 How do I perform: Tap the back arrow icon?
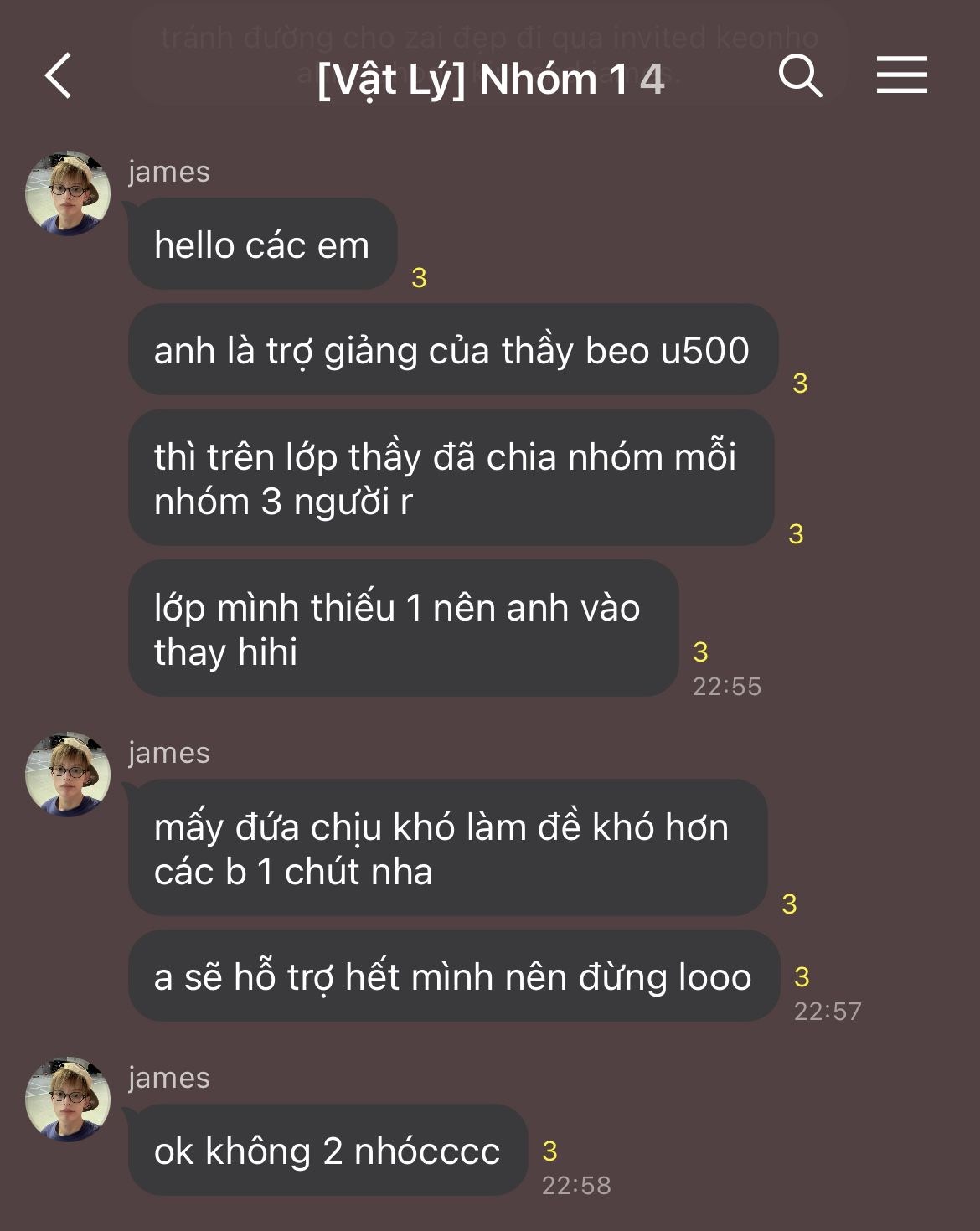pyautogui.click(x=58, y=76)
